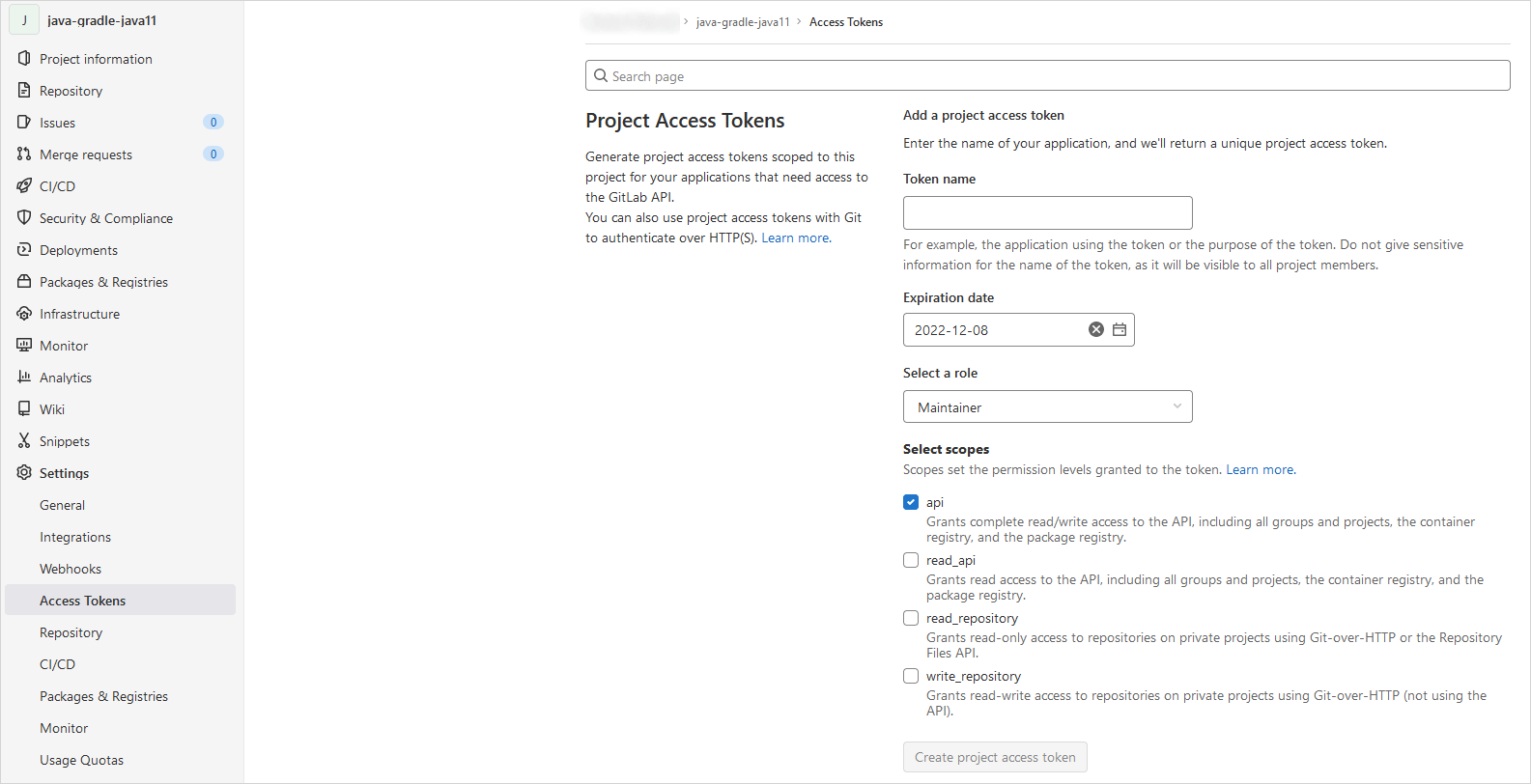1531x784 pixels.
Task: Open the calendar date picker icon
Action: coord(1120,330)
